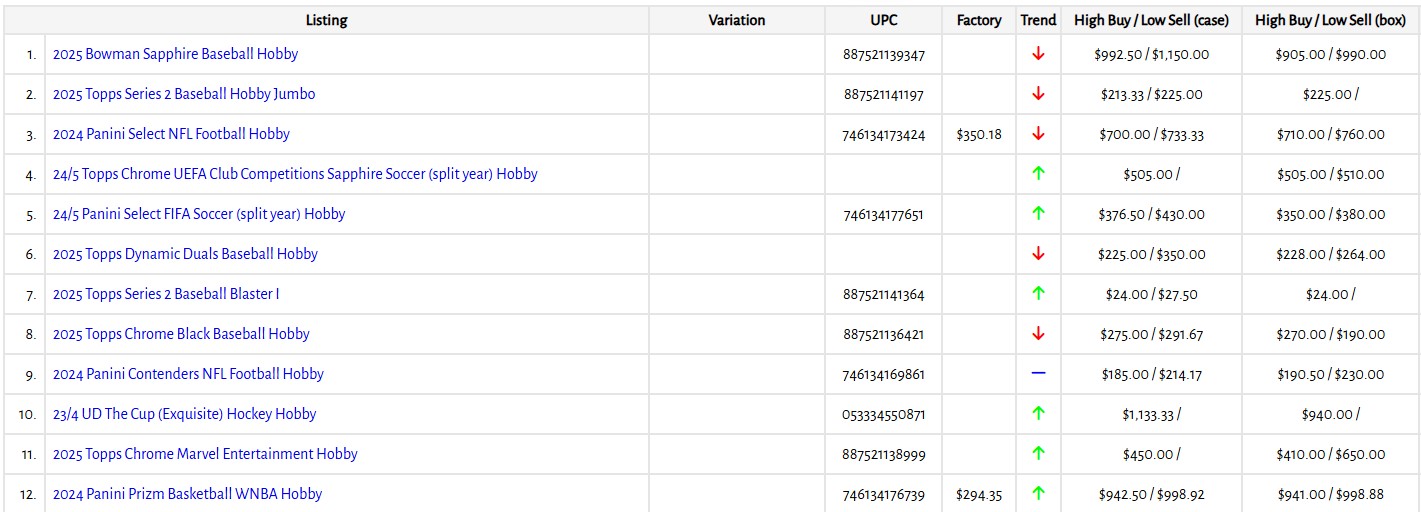Select UPC 746134176739
This screenshot has height=512, width=1421.
click(x=884, y=495)
